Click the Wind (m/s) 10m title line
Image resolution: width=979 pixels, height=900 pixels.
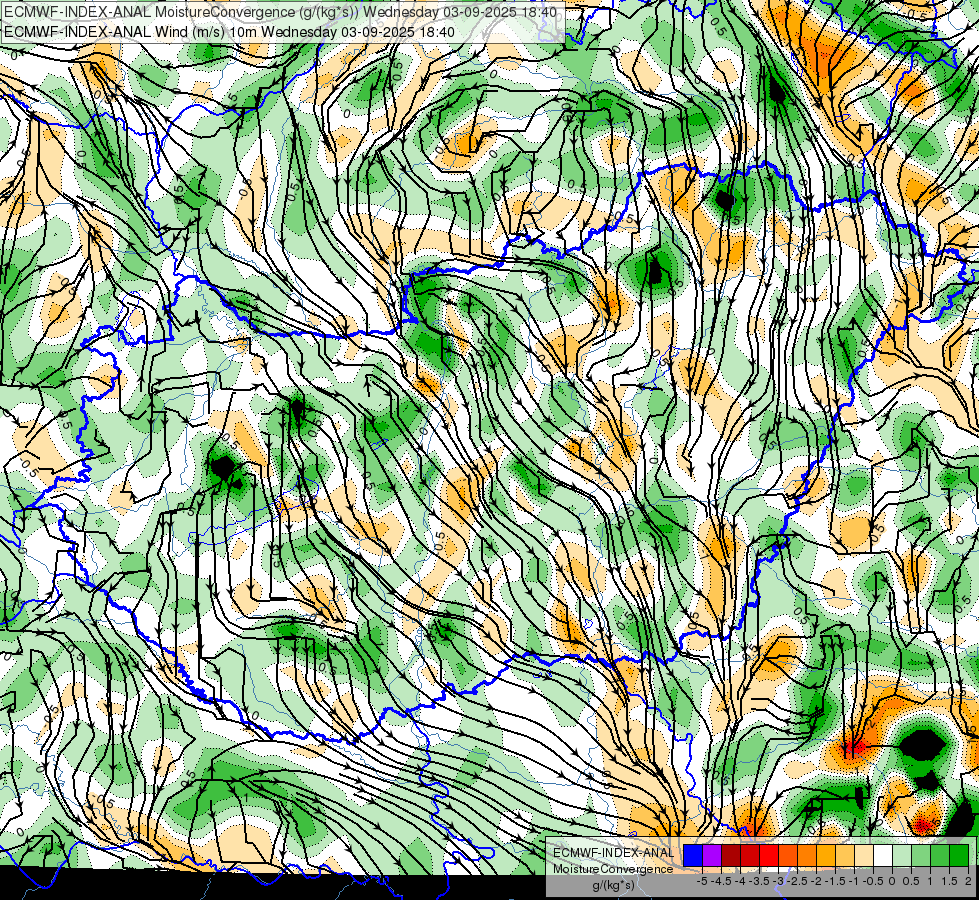pos(229,32)
